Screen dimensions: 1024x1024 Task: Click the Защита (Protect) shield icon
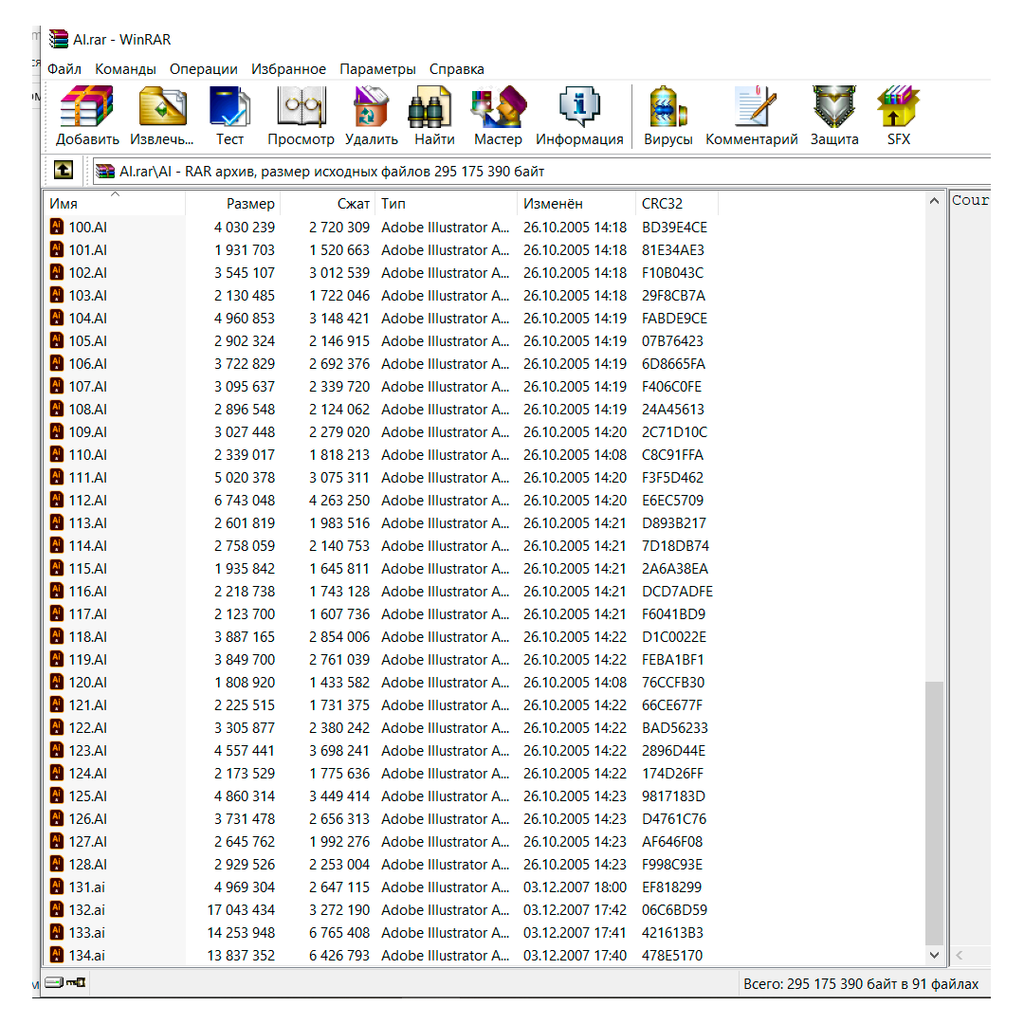coord(834,106)
